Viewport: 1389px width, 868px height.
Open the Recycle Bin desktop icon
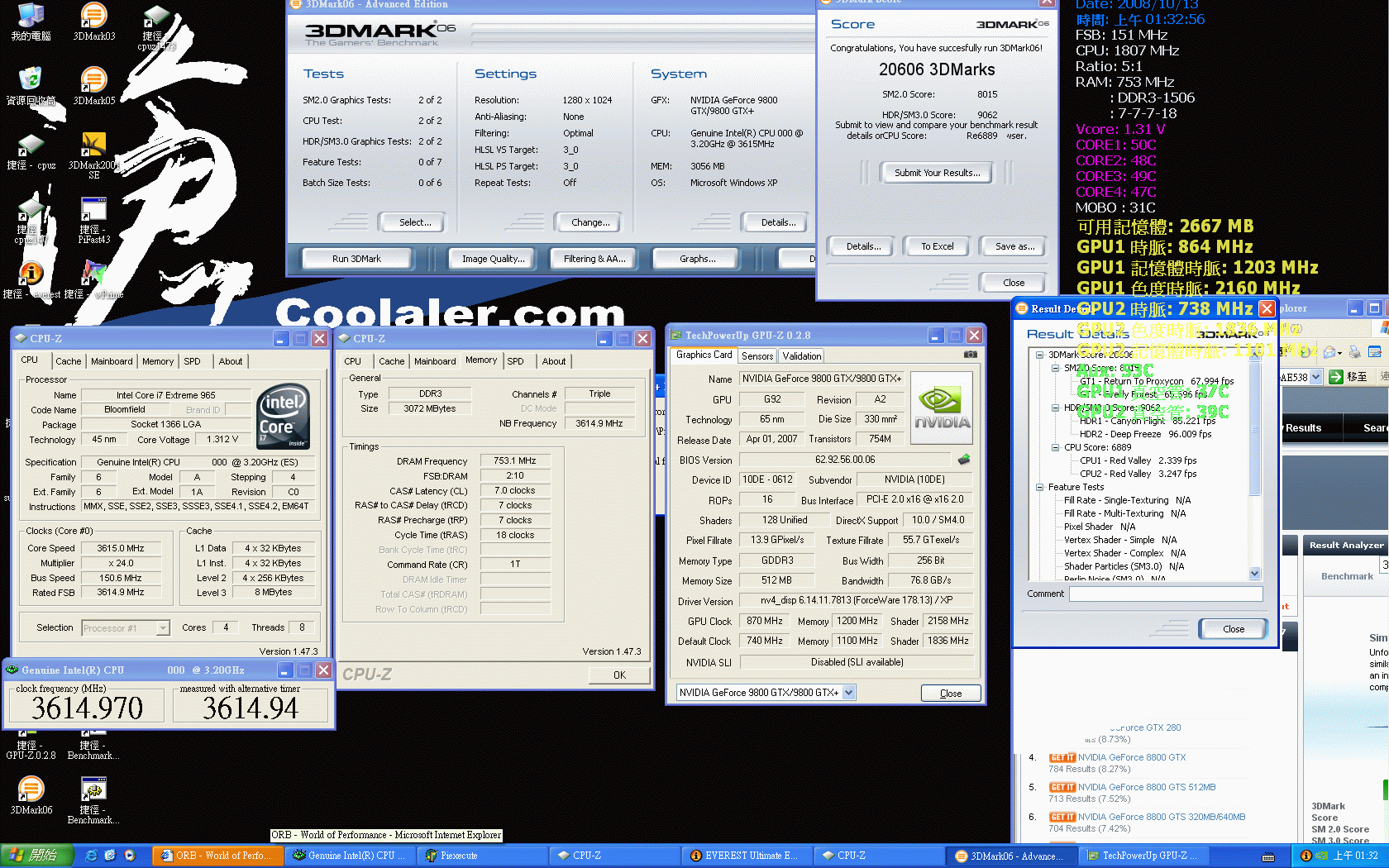[x=31, y=86]
